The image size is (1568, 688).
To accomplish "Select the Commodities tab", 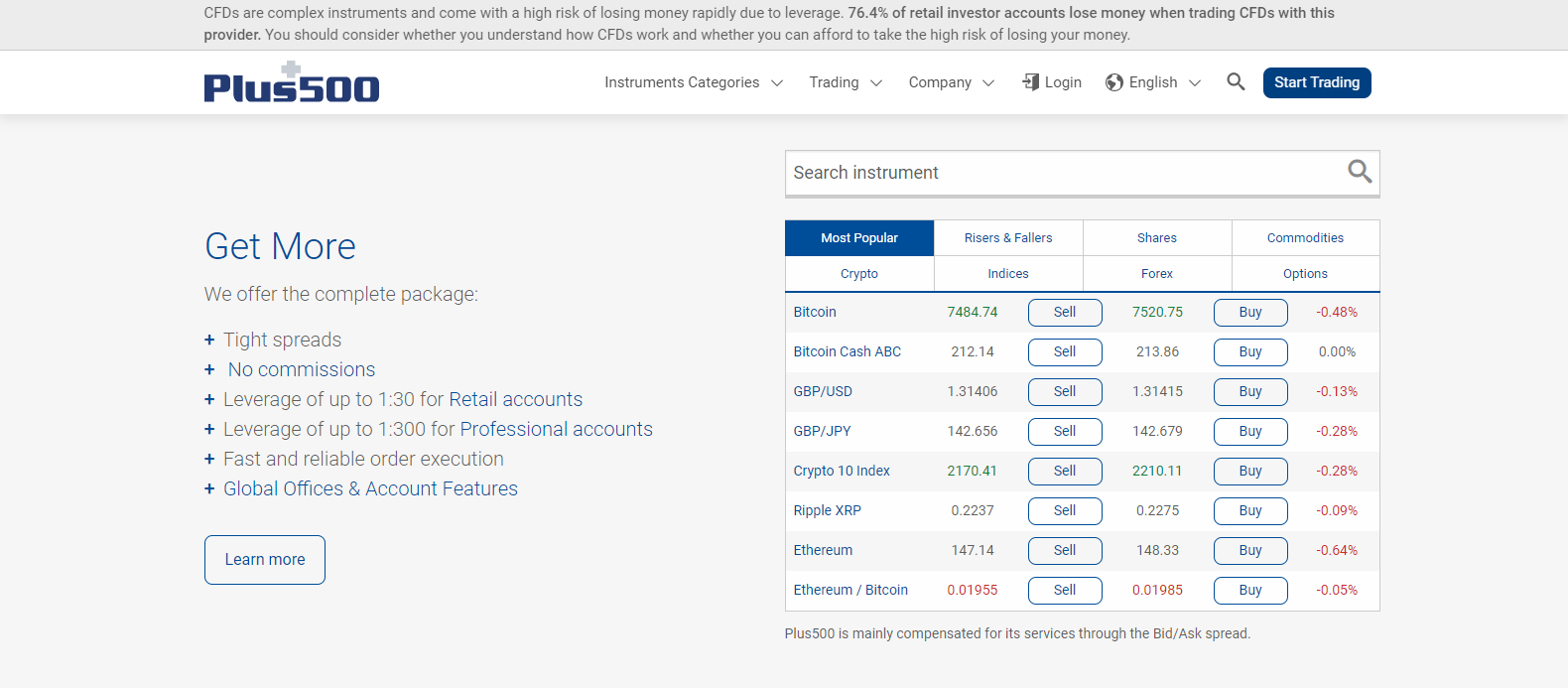I will [x=1305, y=238].
